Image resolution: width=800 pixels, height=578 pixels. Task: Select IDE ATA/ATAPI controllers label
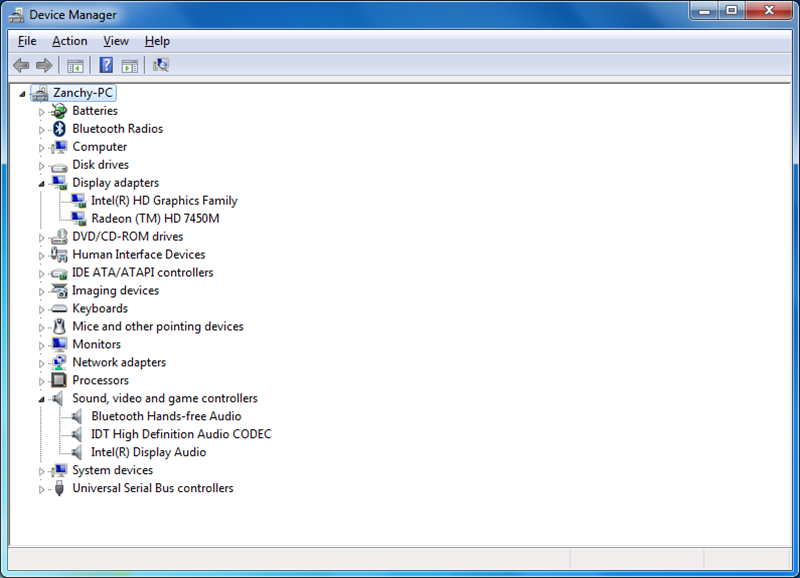click(142, 272)
